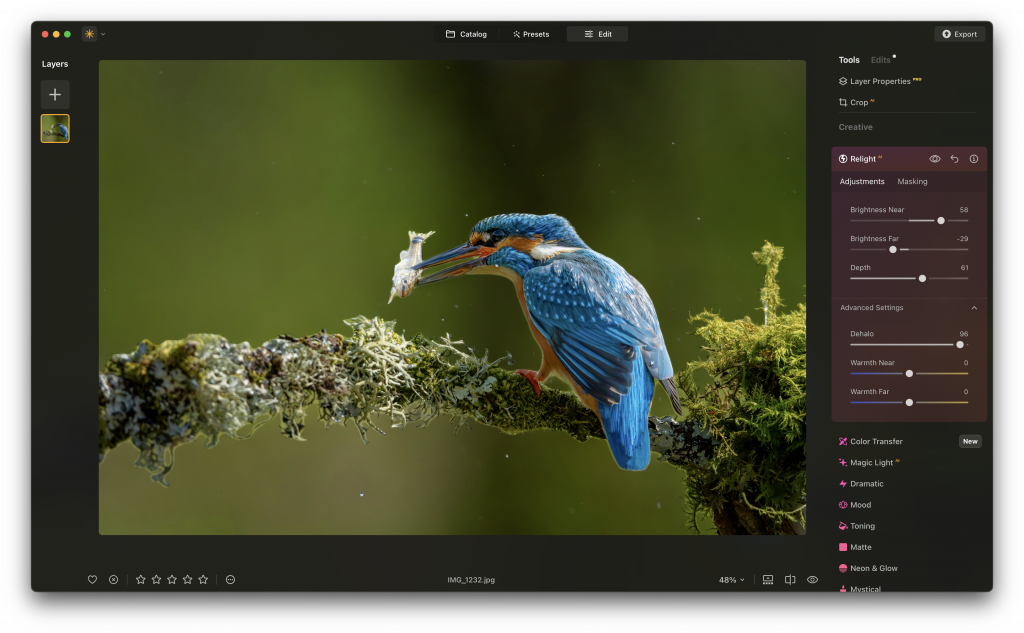Click the Export button
The width and height of the screenshot is (1024, 633).
[959, 34]
